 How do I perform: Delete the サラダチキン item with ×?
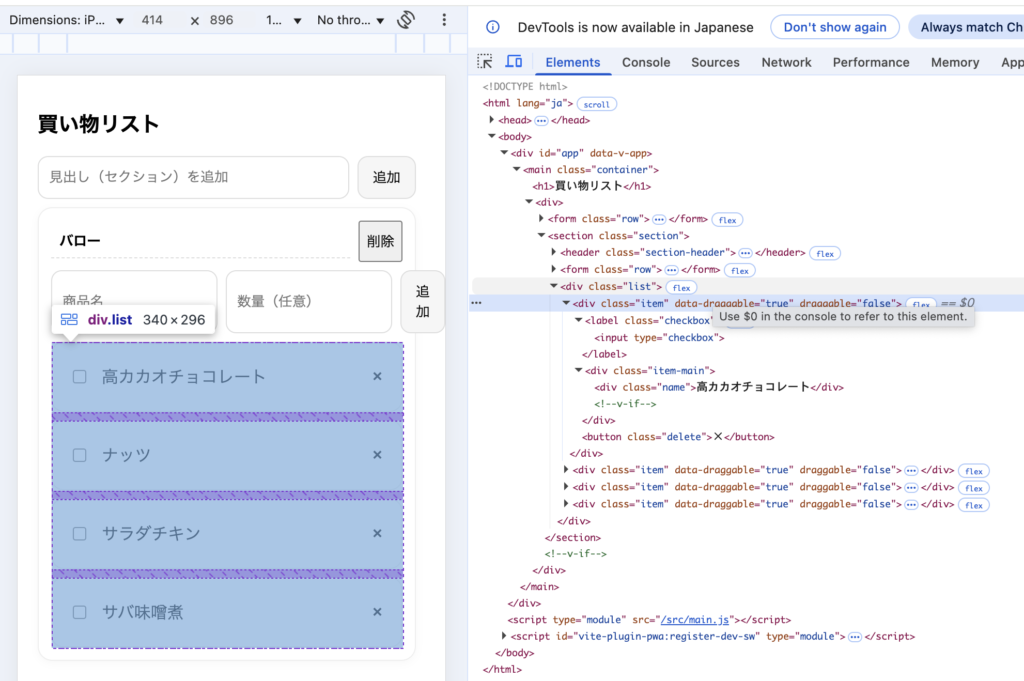[x=377, y=533]
